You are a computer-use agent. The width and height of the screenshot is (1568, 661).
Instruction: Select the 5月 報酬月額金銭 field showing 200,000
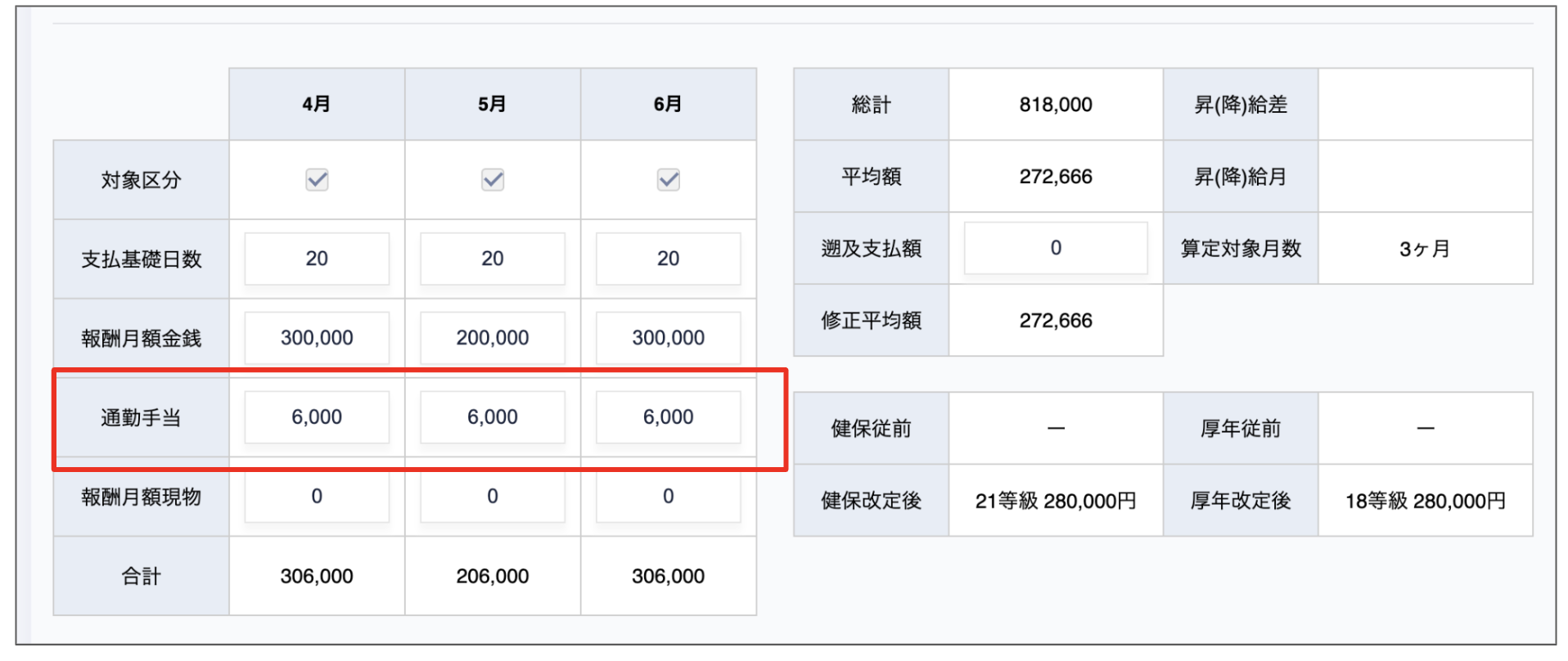(x=493, y=338)
